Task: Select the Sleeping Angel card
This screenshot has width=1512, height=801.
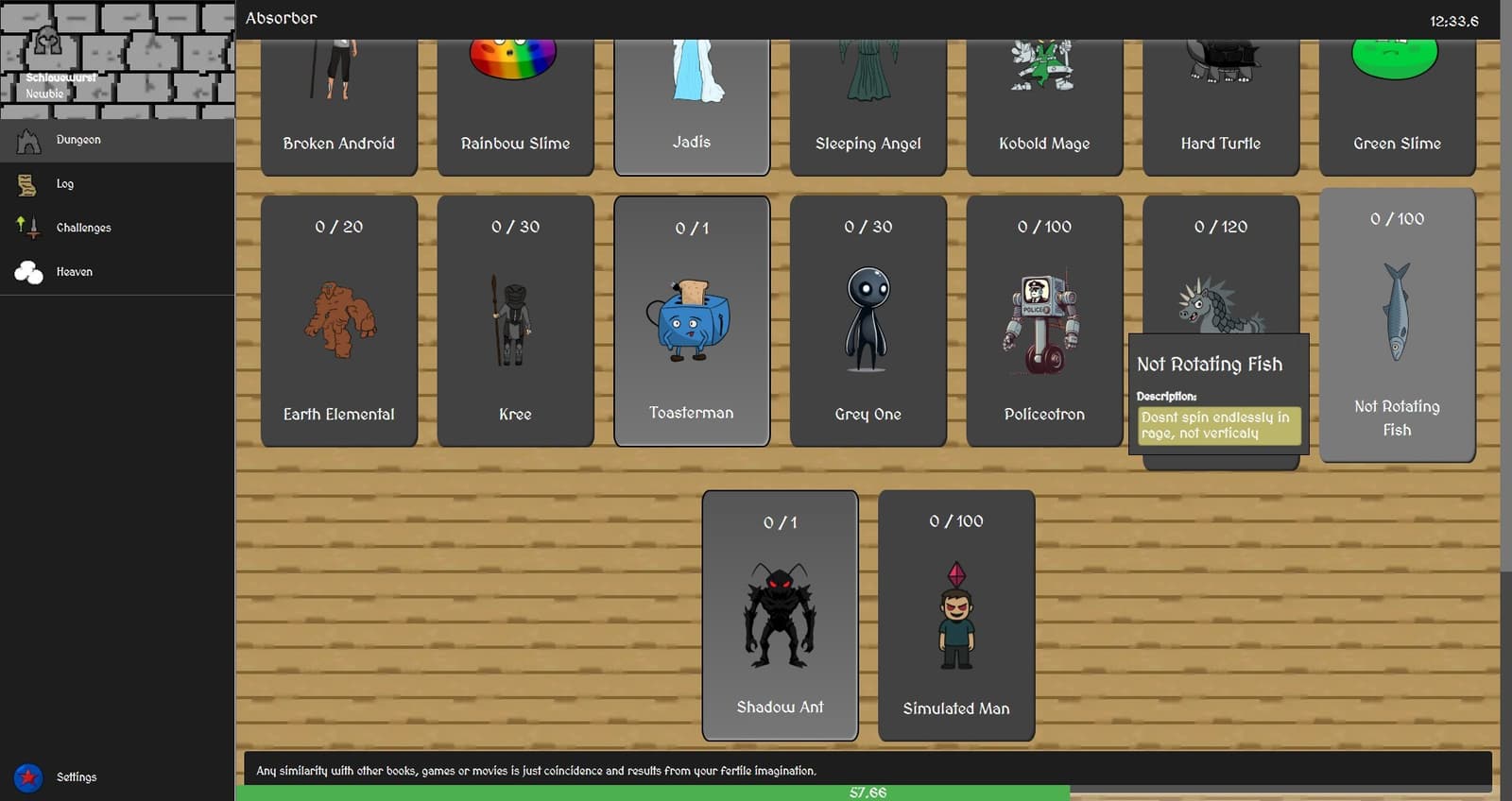Action: [868, 108]
